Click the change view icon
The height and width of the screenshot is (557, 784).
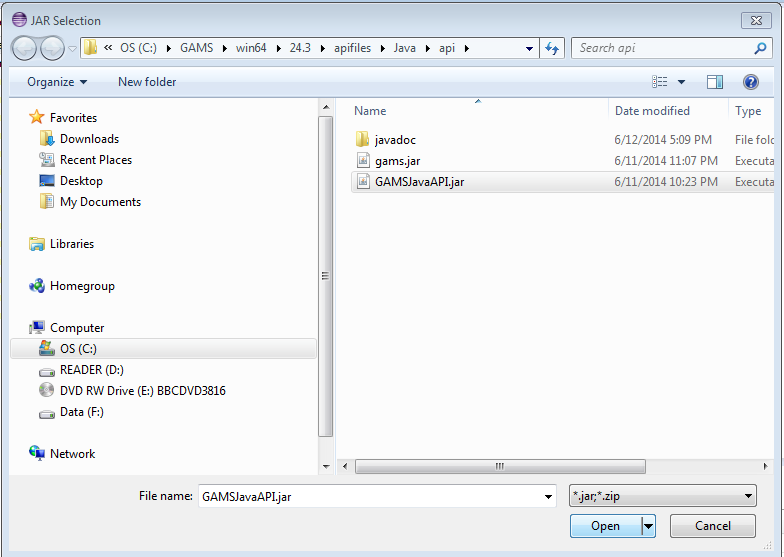point(660,82)
